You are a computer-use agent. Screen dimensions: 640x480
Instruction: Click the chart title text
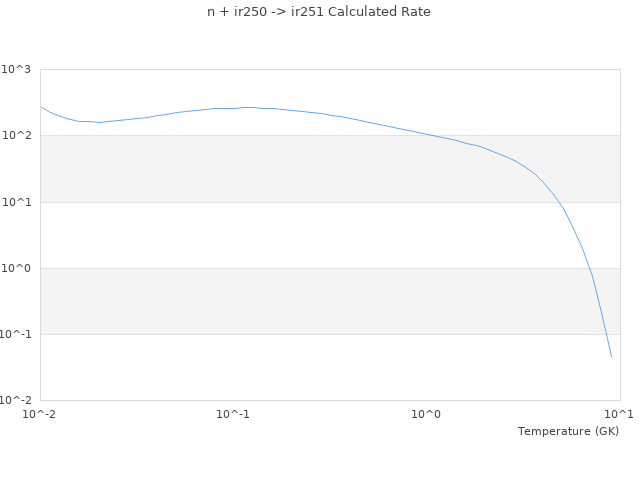pos(320,12)
